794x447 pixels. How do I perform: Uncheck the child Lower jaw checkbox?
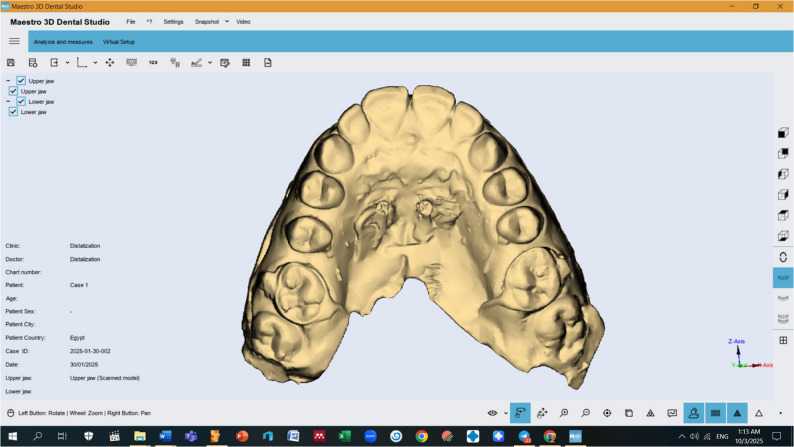13,112
